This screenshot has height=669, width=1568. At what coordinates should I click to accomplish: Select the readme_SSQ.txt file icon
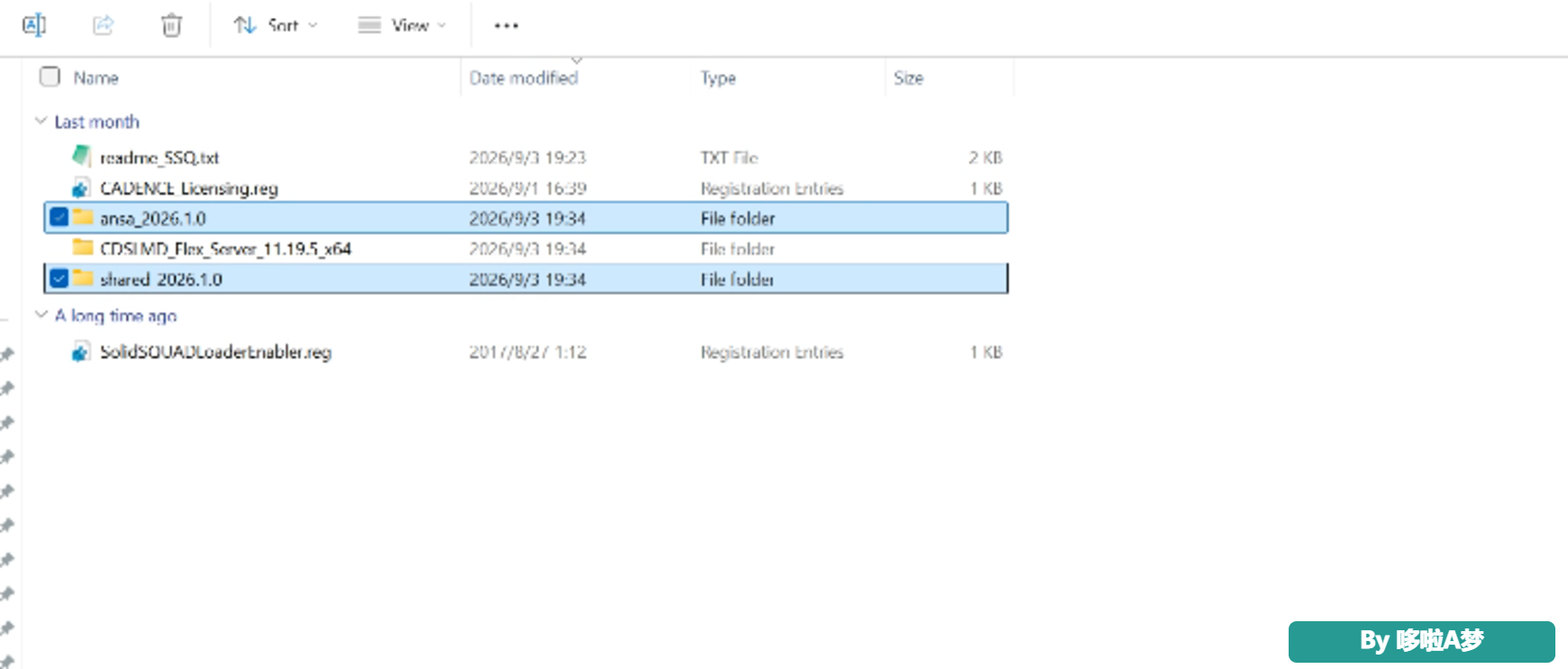coord(82,156)
